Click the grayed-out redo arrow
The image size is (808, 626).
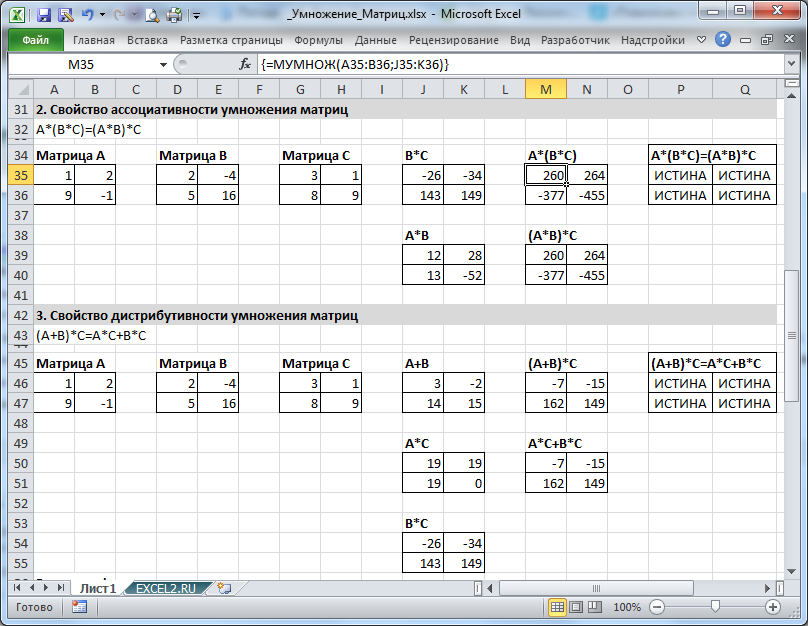tap(120, 14)
